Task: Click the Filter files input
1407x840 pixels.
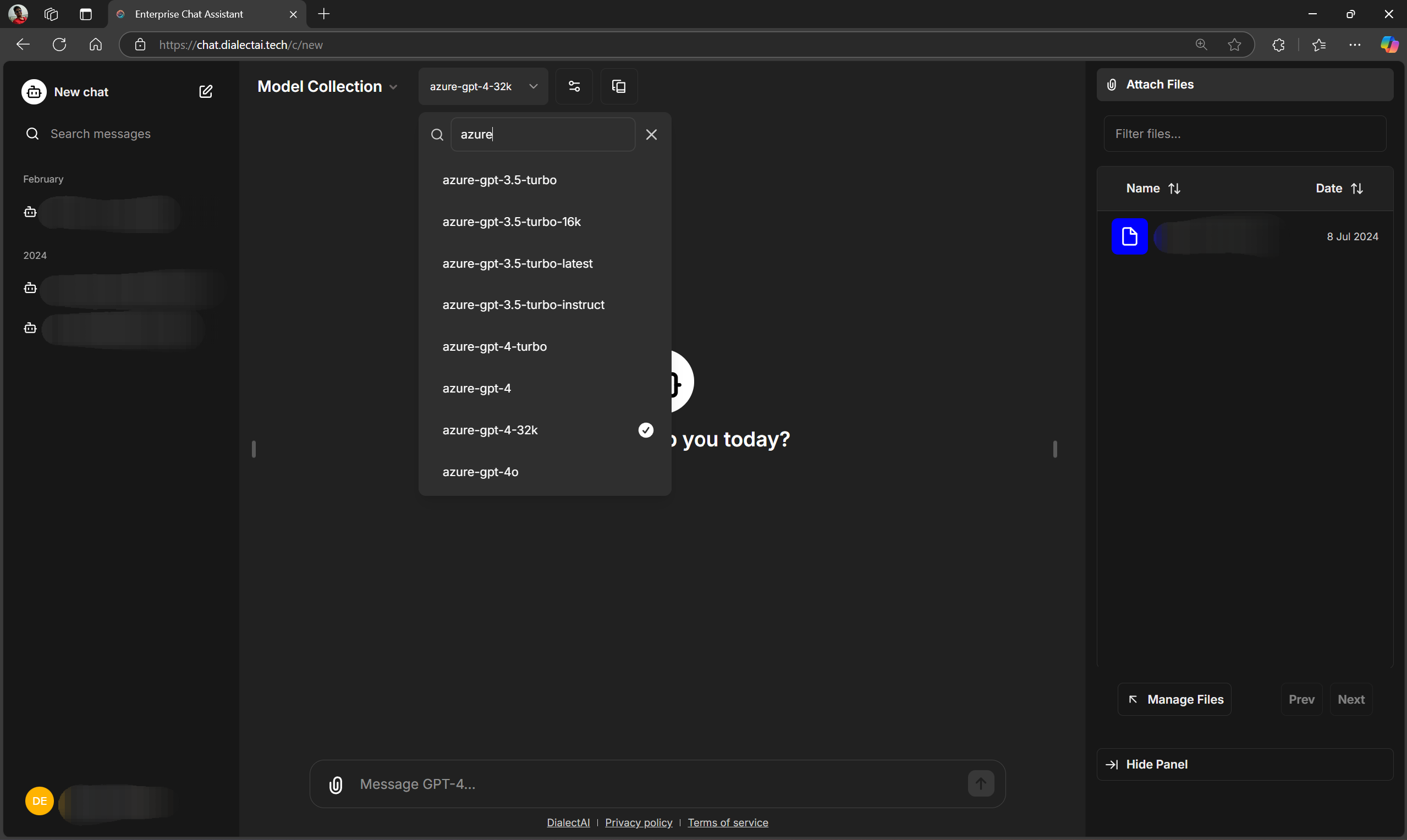Action: [x=1245, y=134]
